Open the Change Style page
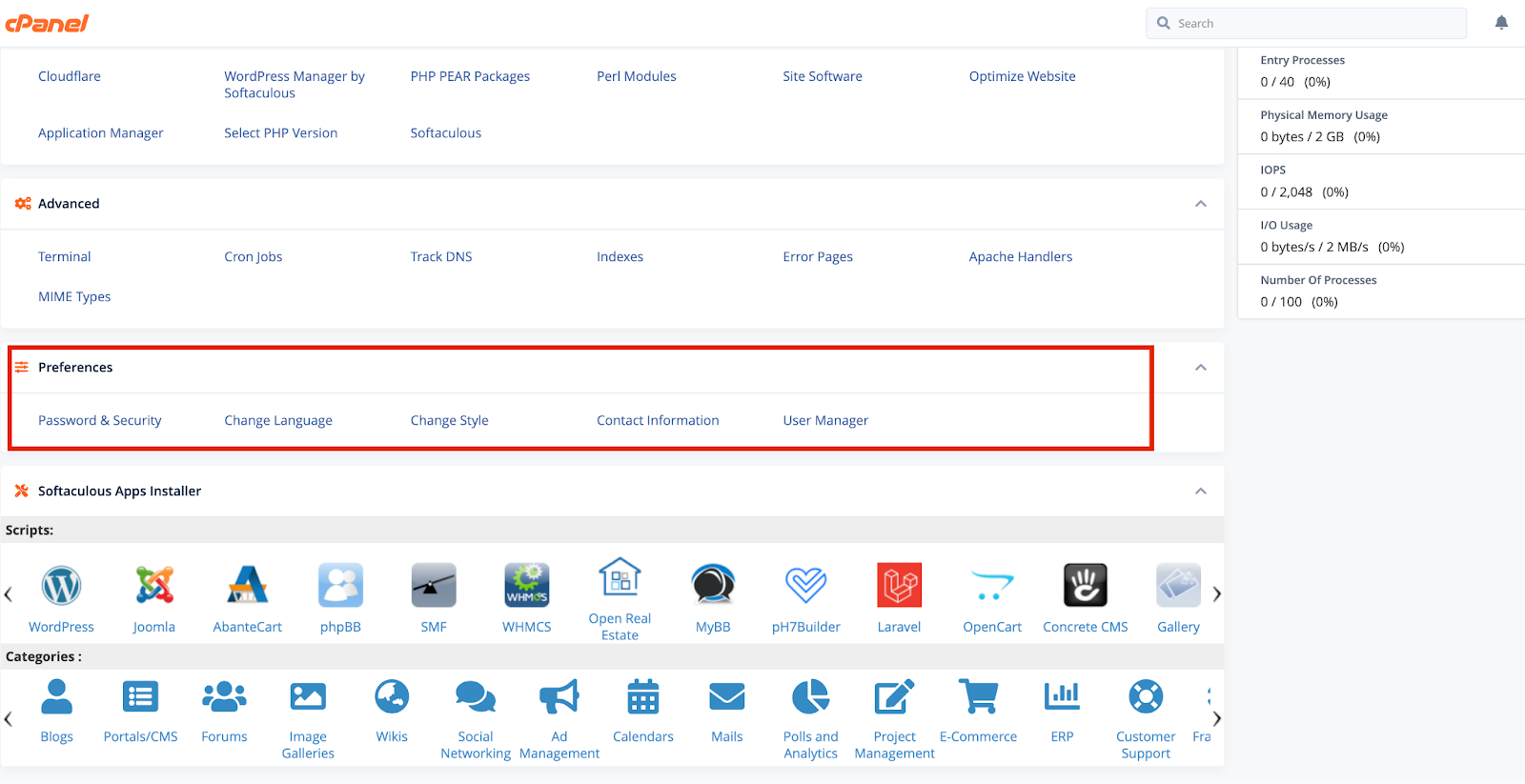This screenshot has height=784, width=1525. 450,420
